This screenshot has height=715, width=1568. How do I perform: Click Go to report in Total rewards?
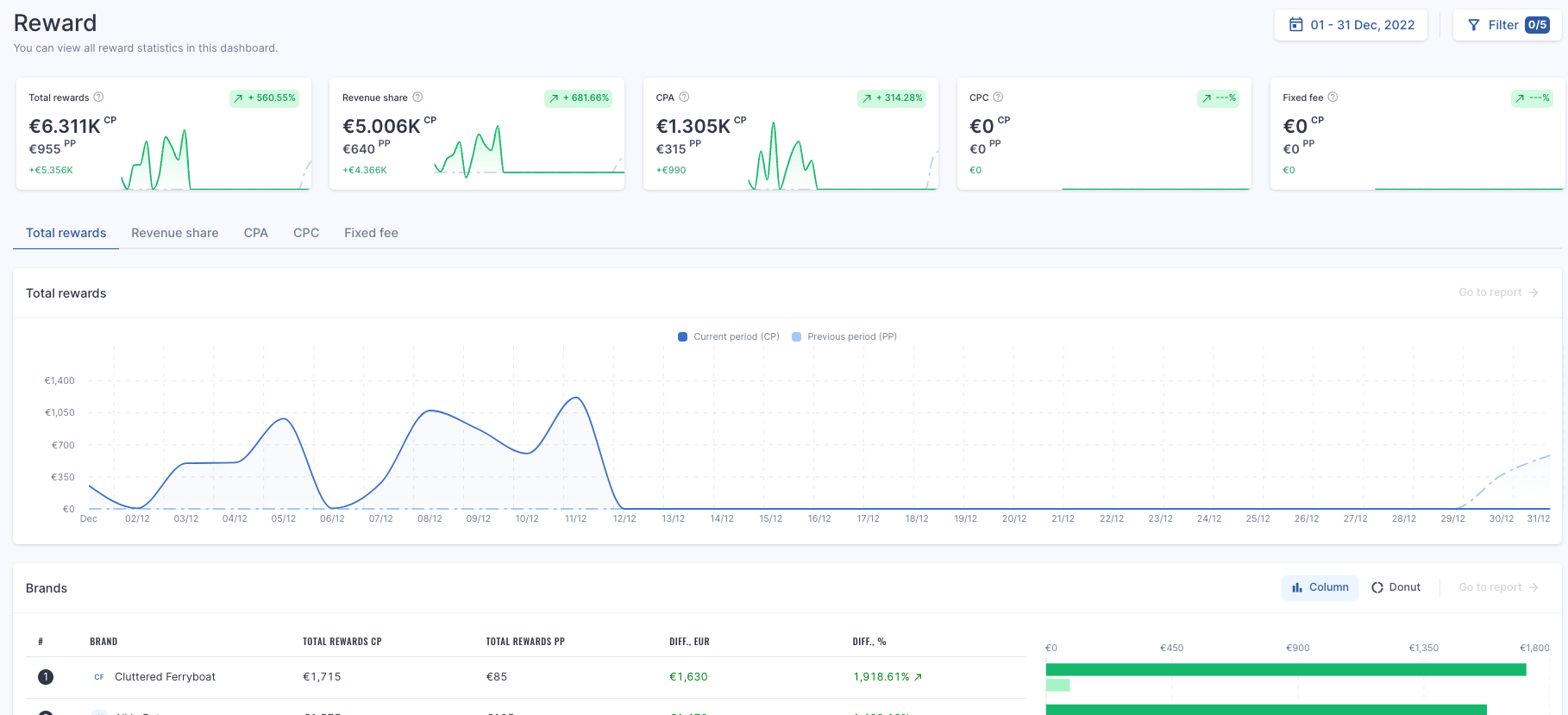click(x=1498, y=292)
